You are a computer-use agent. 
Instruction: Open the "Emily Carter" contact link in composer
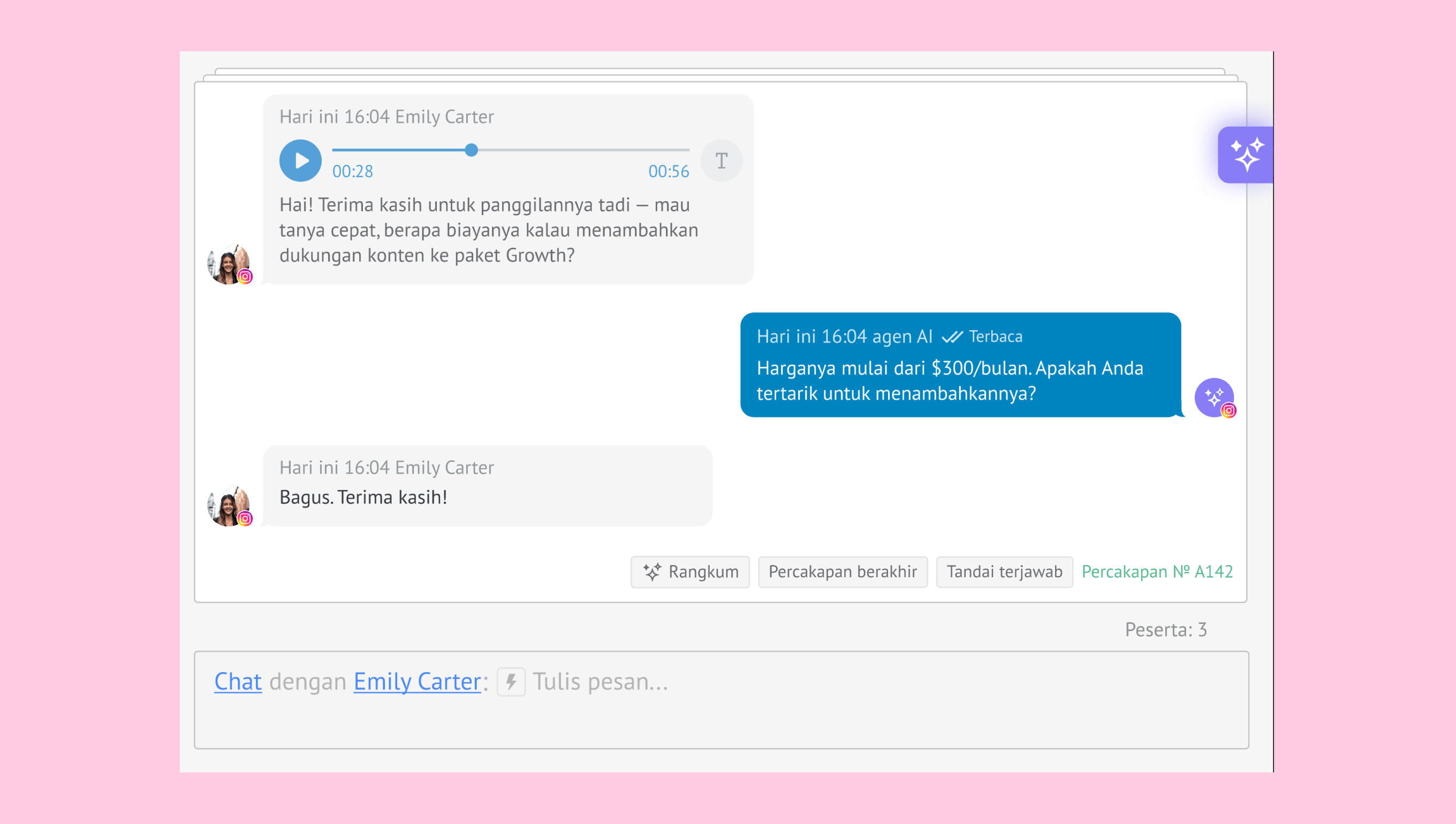tap(417, 681)
